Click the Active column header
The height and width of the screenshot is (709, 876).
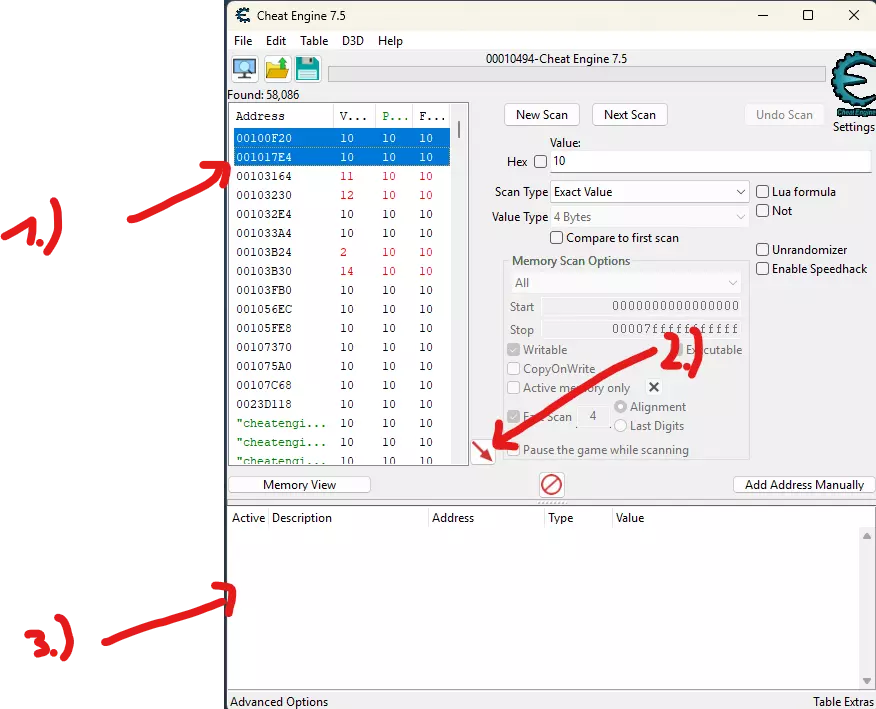point(248,518)
